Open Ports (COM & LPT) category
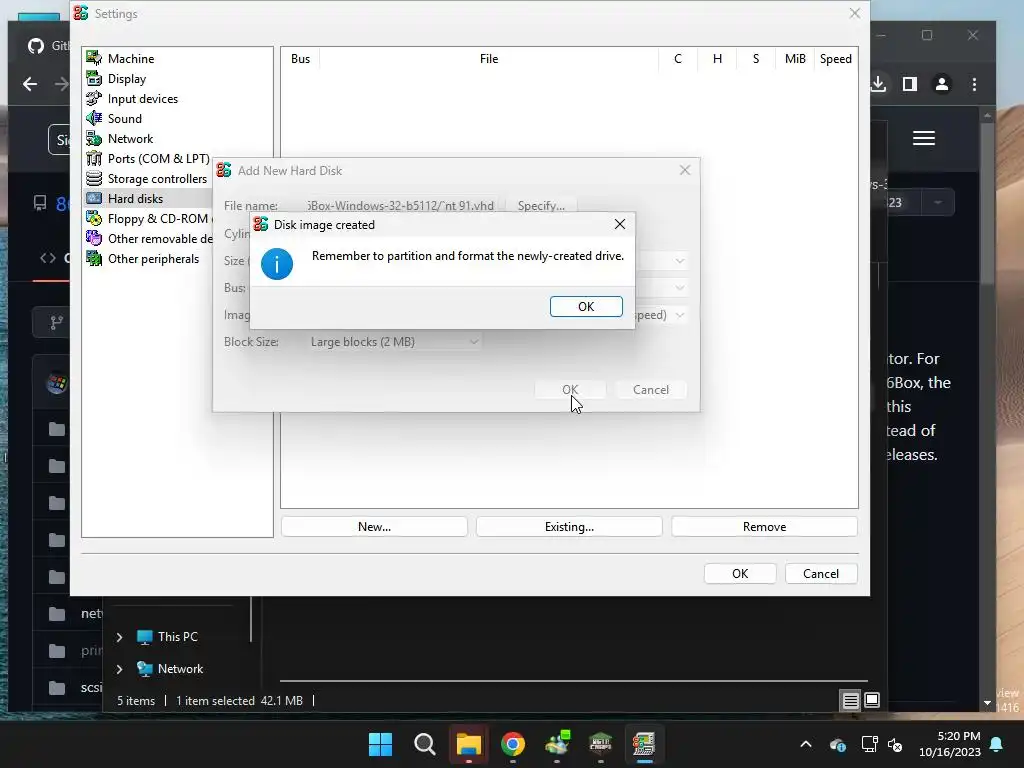 [158, 159]
